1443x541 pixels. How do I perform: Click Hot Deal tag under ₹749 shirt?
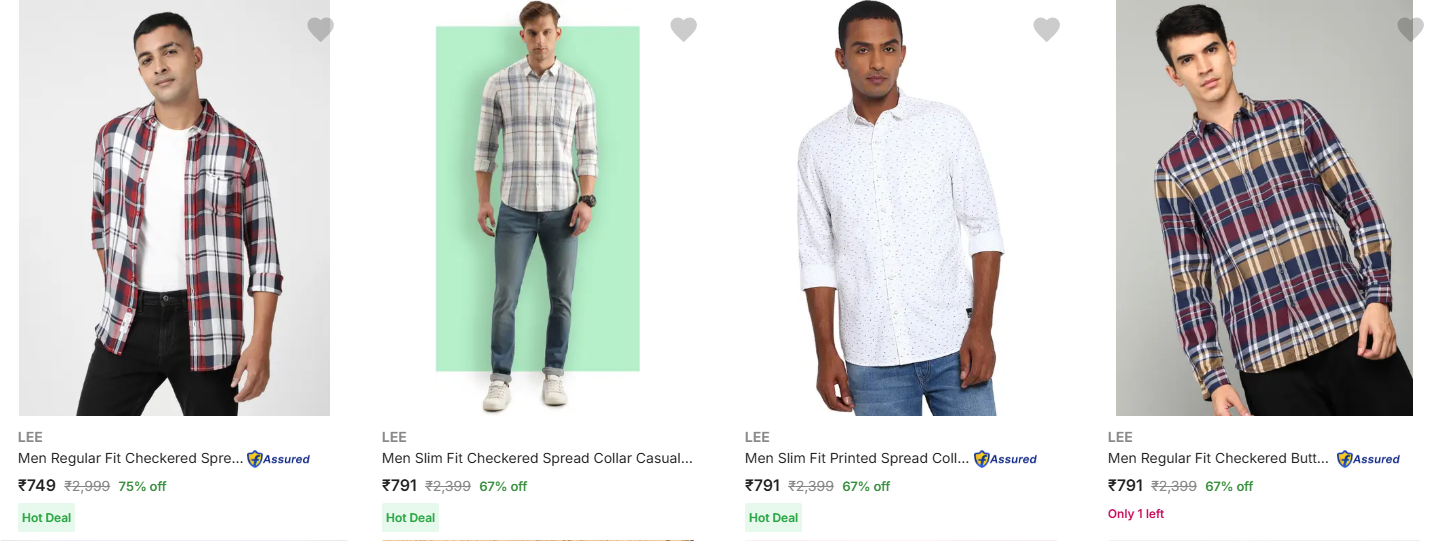click(47, 518)
